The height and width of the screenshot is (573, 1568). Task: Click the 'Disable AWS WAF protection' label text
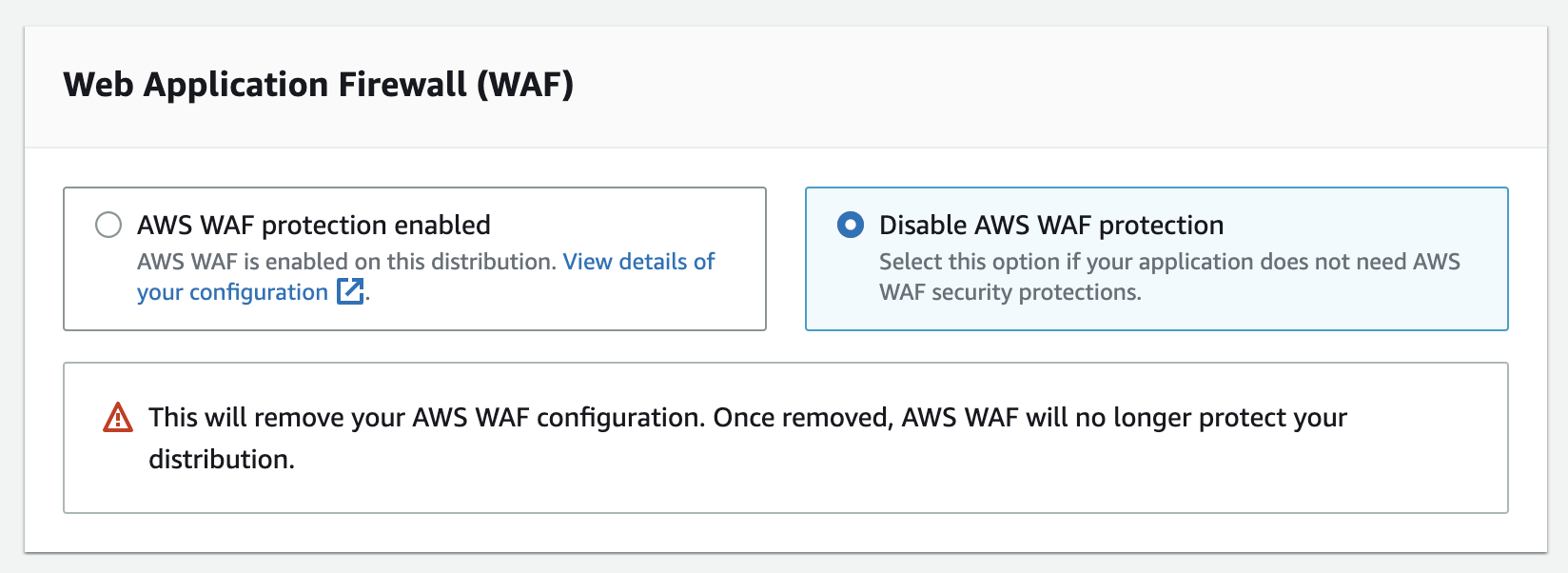(x=1051, y=225)
